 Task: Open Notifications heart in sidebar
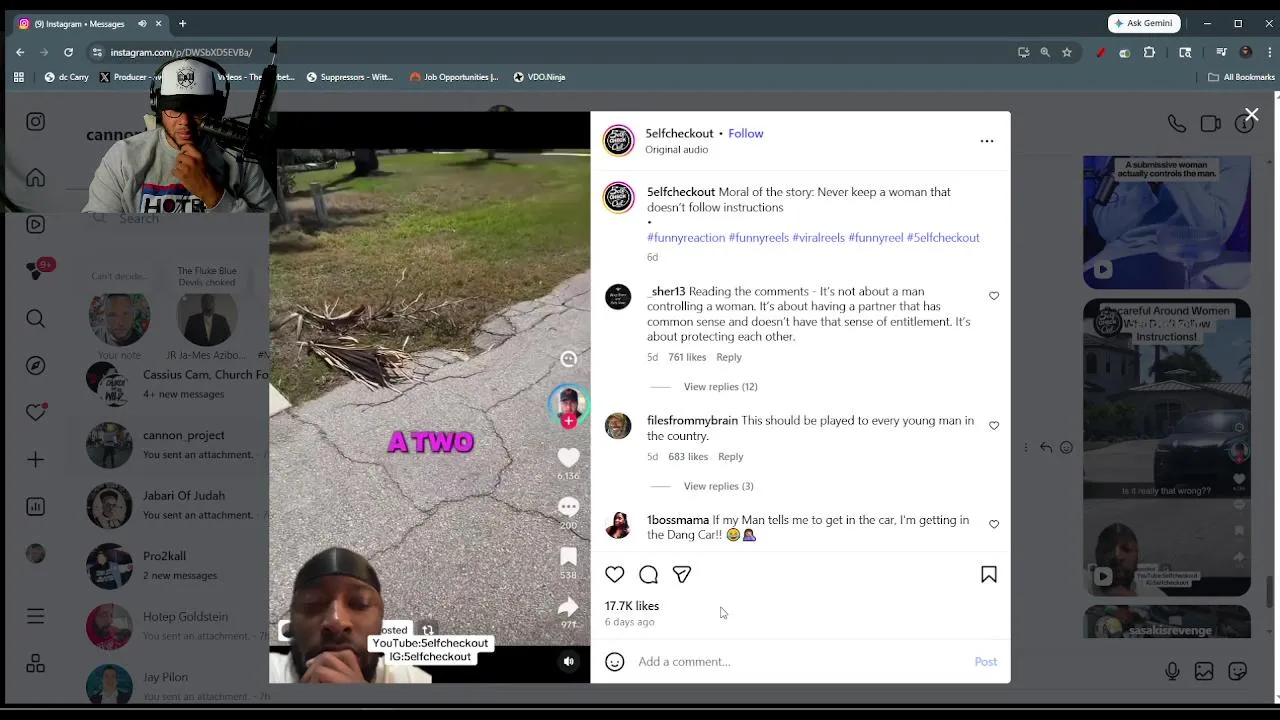click(x=36, y=412)
